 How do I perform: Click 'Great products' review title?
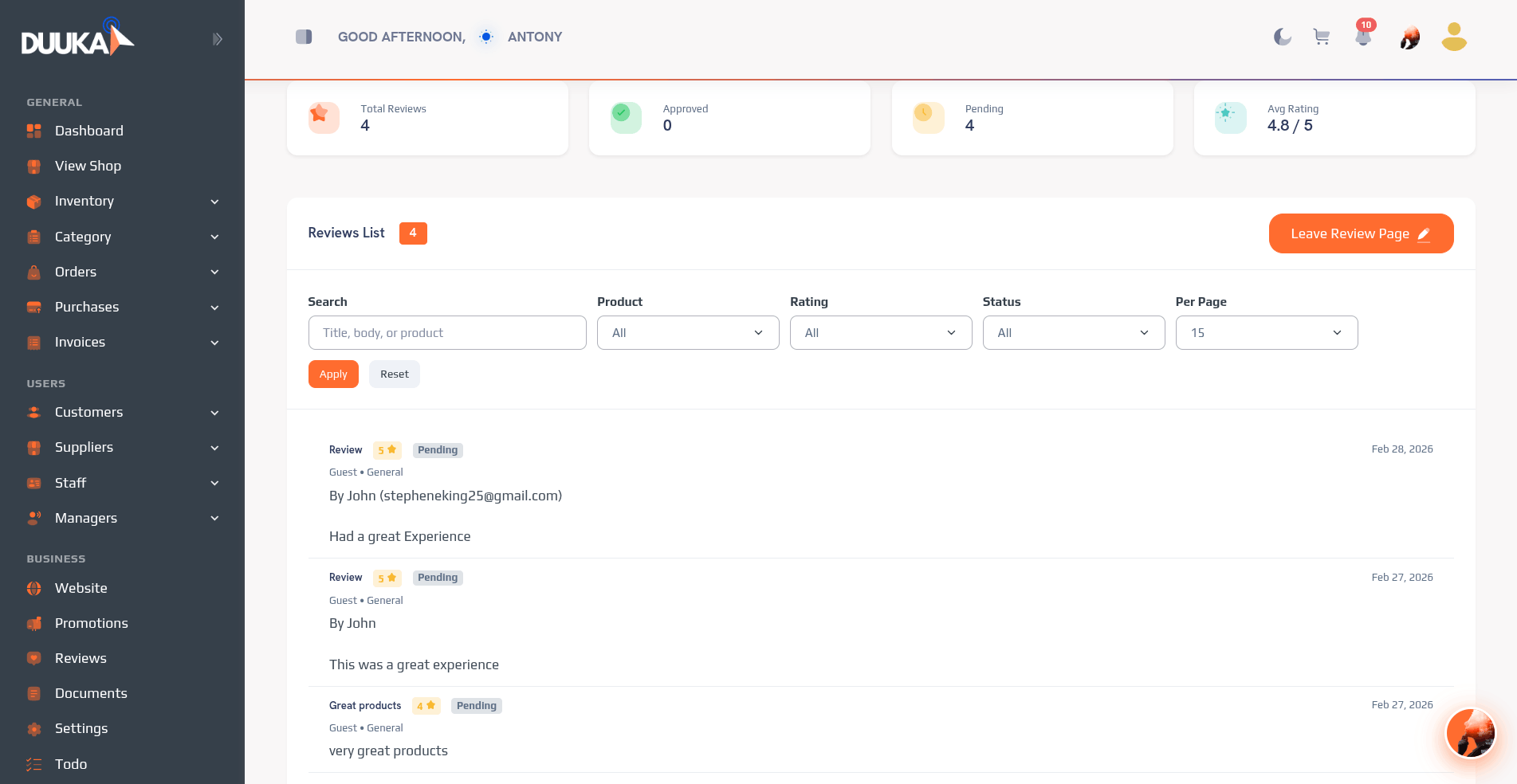click(x=365, y=706)
